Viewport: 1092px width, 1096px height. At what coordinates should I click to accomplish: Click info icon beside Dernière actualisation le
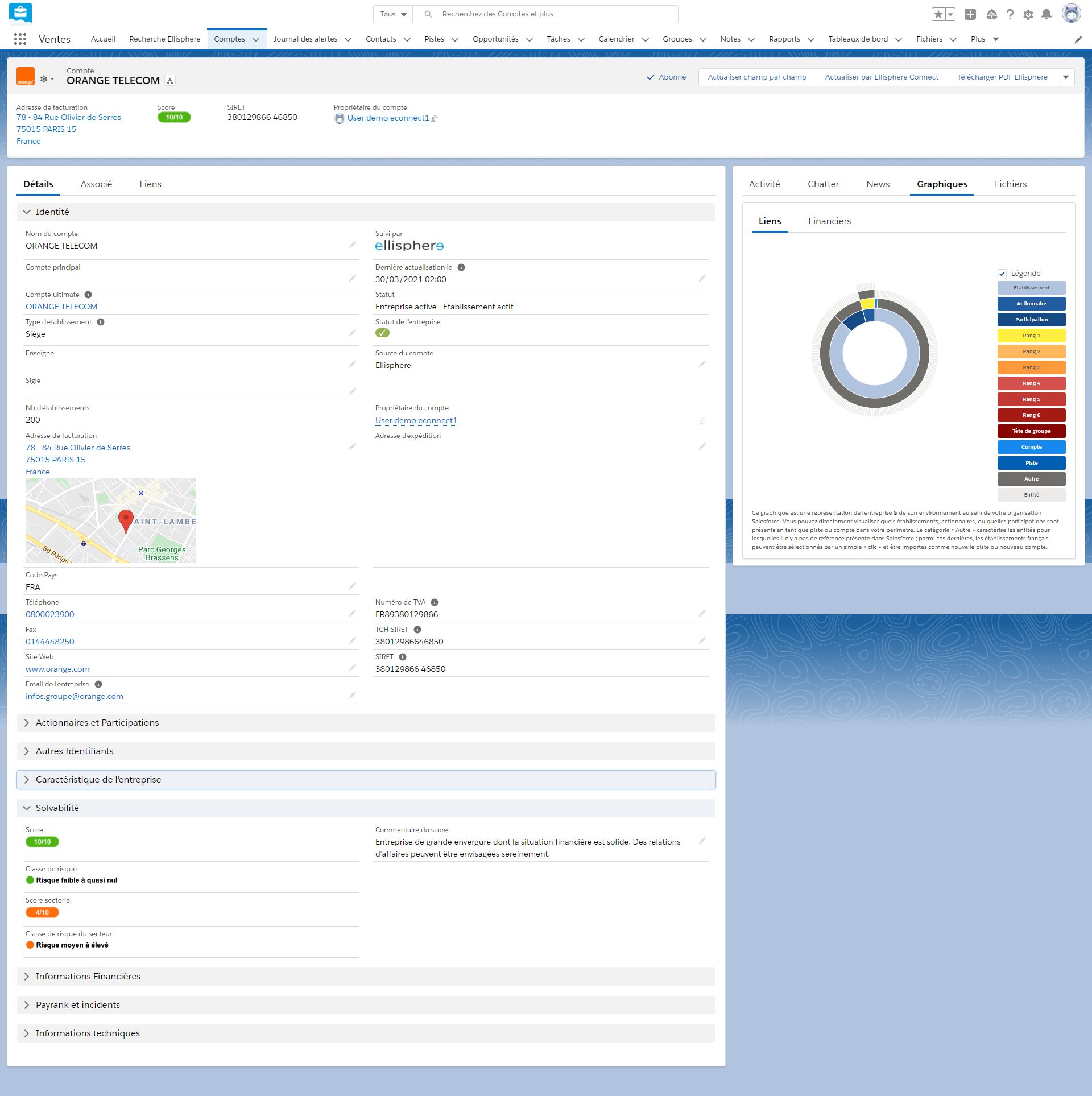pyautogui.click(x=461, y=267)
